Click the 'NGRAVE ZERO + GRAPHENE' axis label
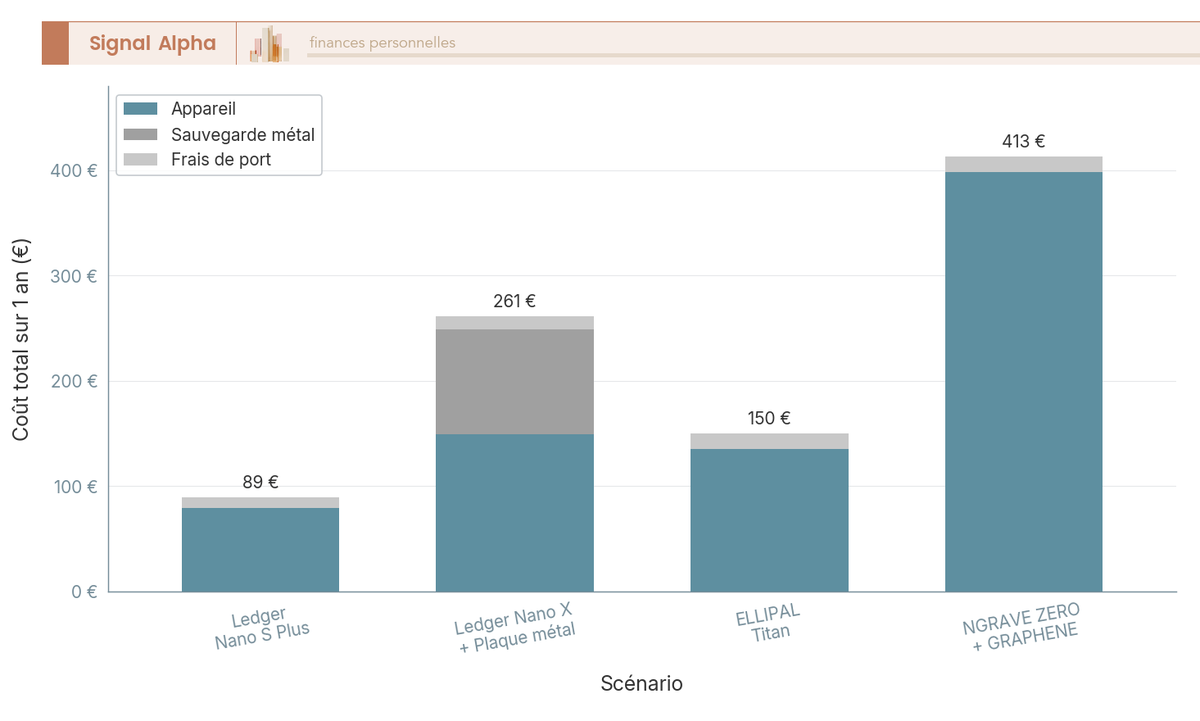 1024,627
